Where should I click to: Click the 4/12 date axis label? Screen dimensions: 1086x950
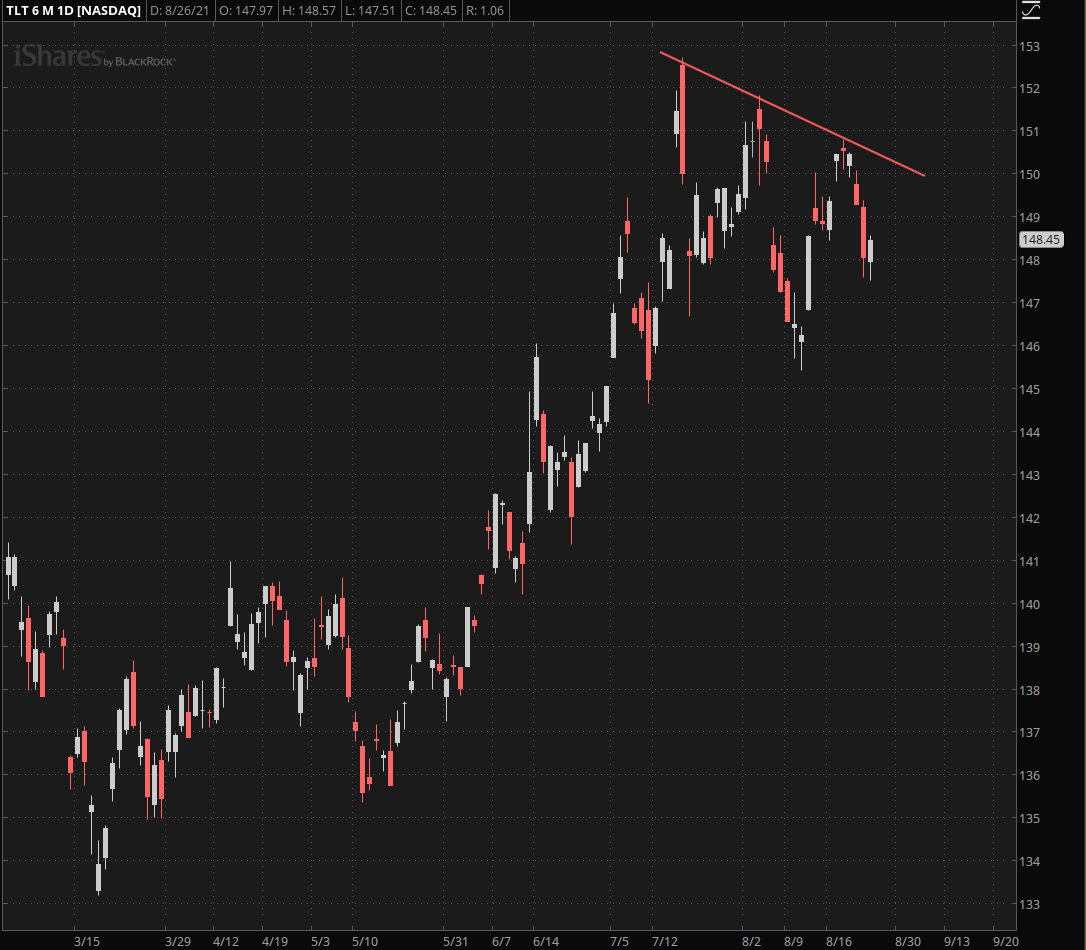click(226, 941)
